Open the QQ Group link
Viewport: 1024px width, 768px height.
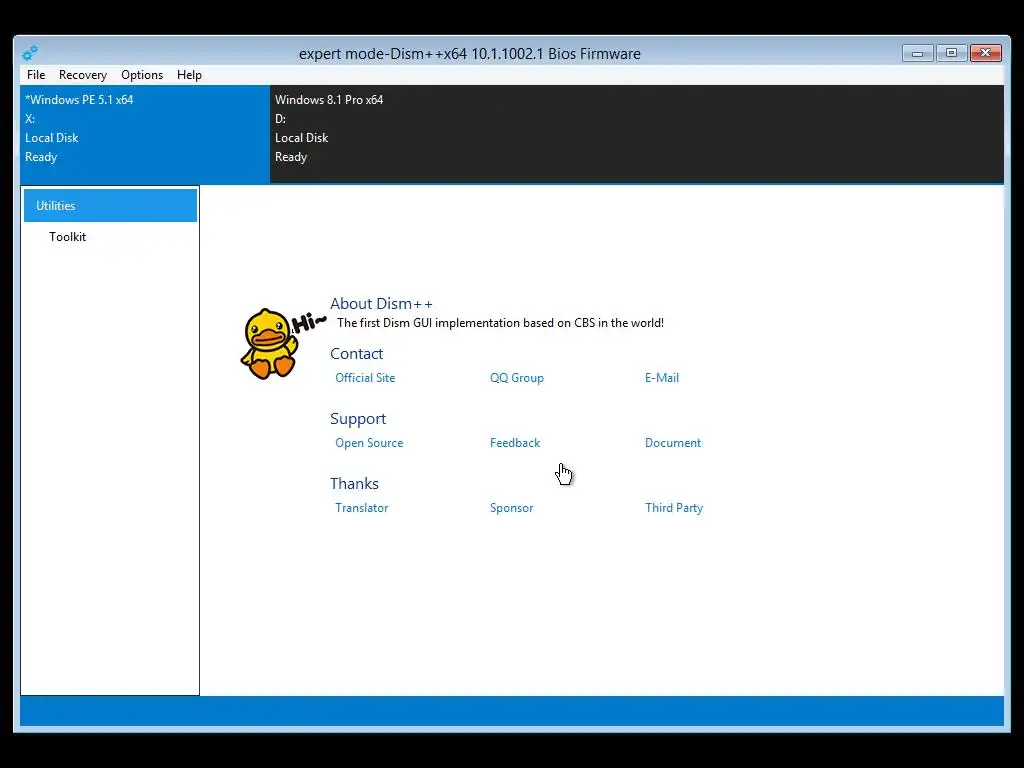[x=517, y=378]
